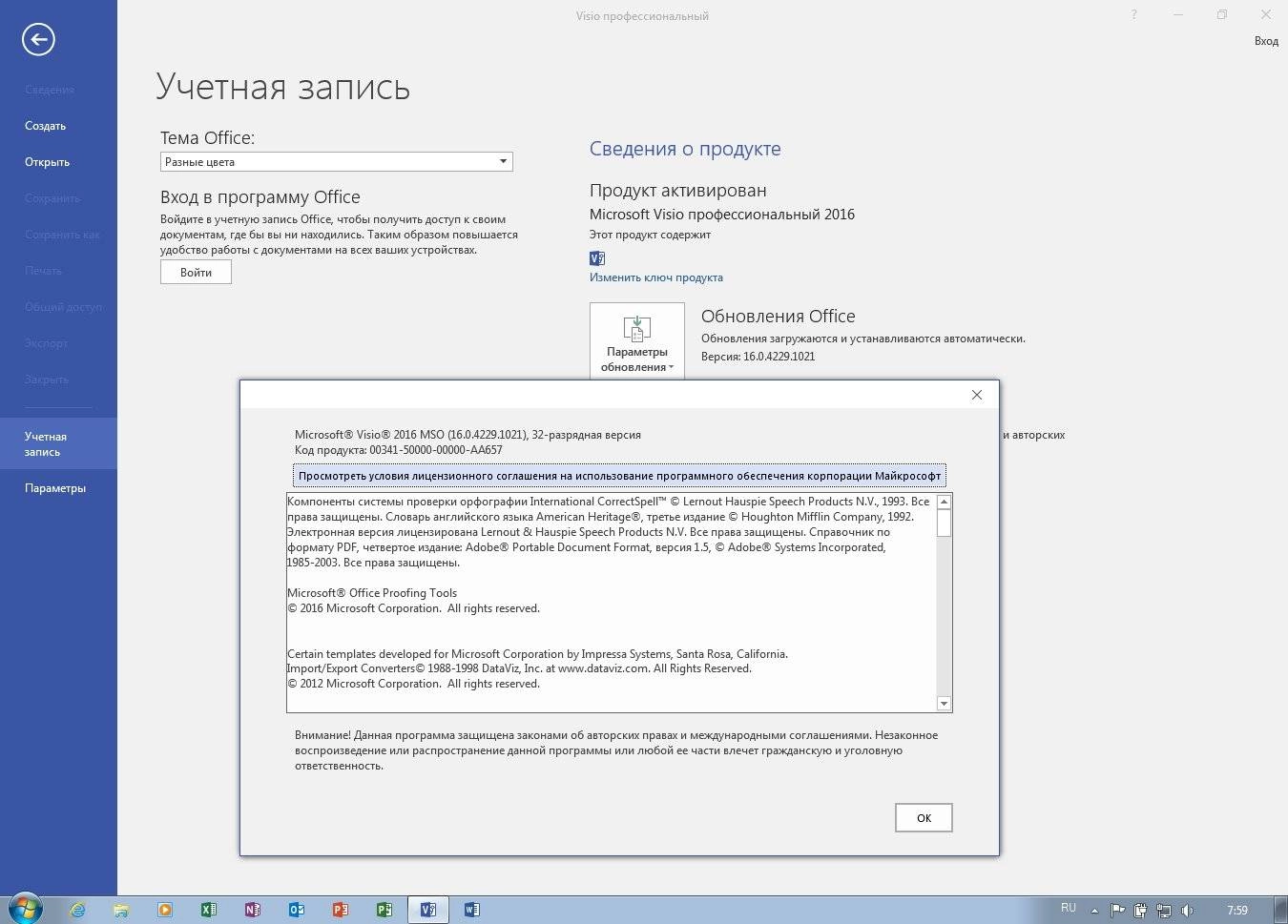Viewport: 1288px width, 924px height.
Task: Select the active Visio taskbar icon
Action: click(x=428, y=910)
